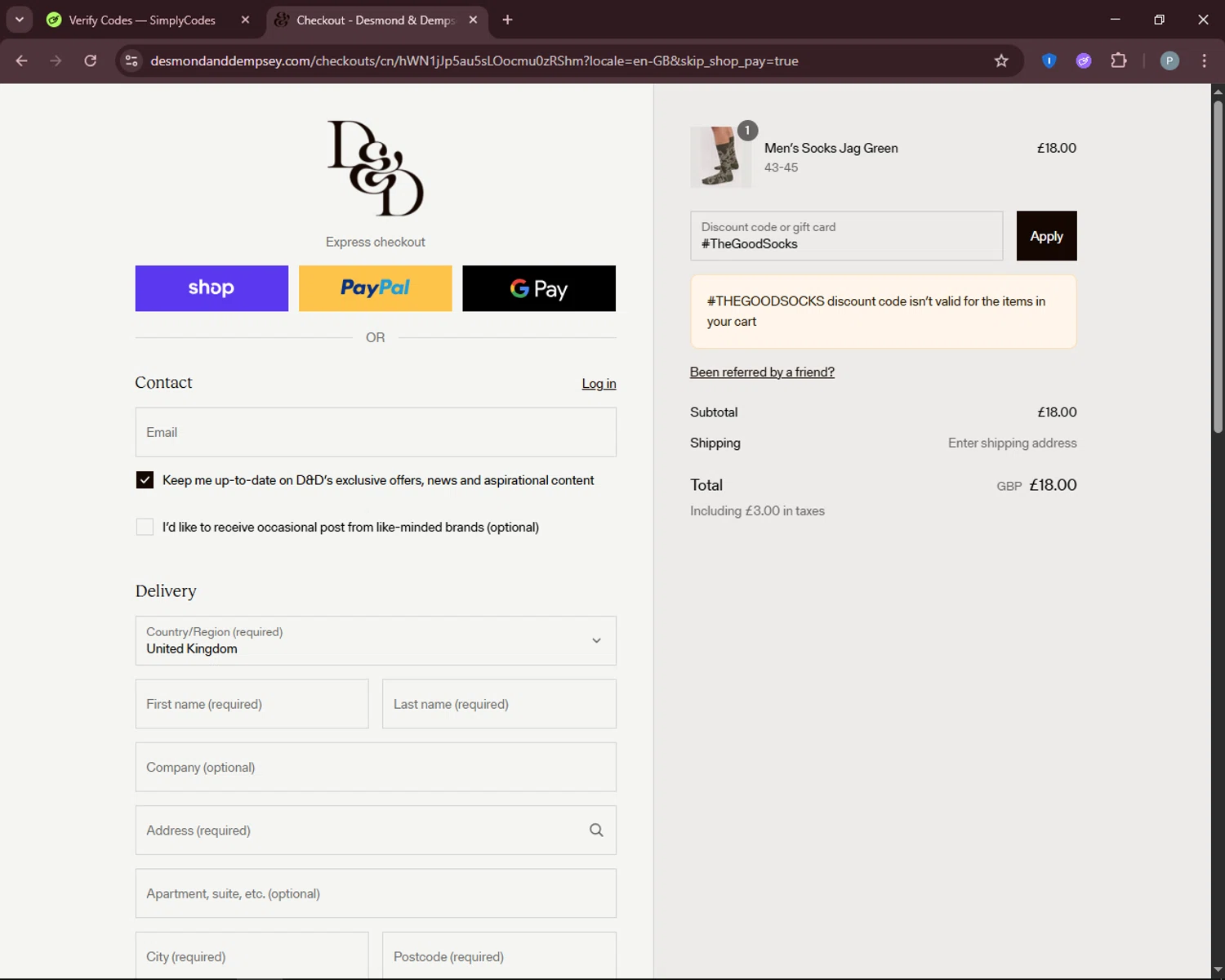Click the invalid discount code error message
This screenshot has height=980, width=1225.
(883, 311)
